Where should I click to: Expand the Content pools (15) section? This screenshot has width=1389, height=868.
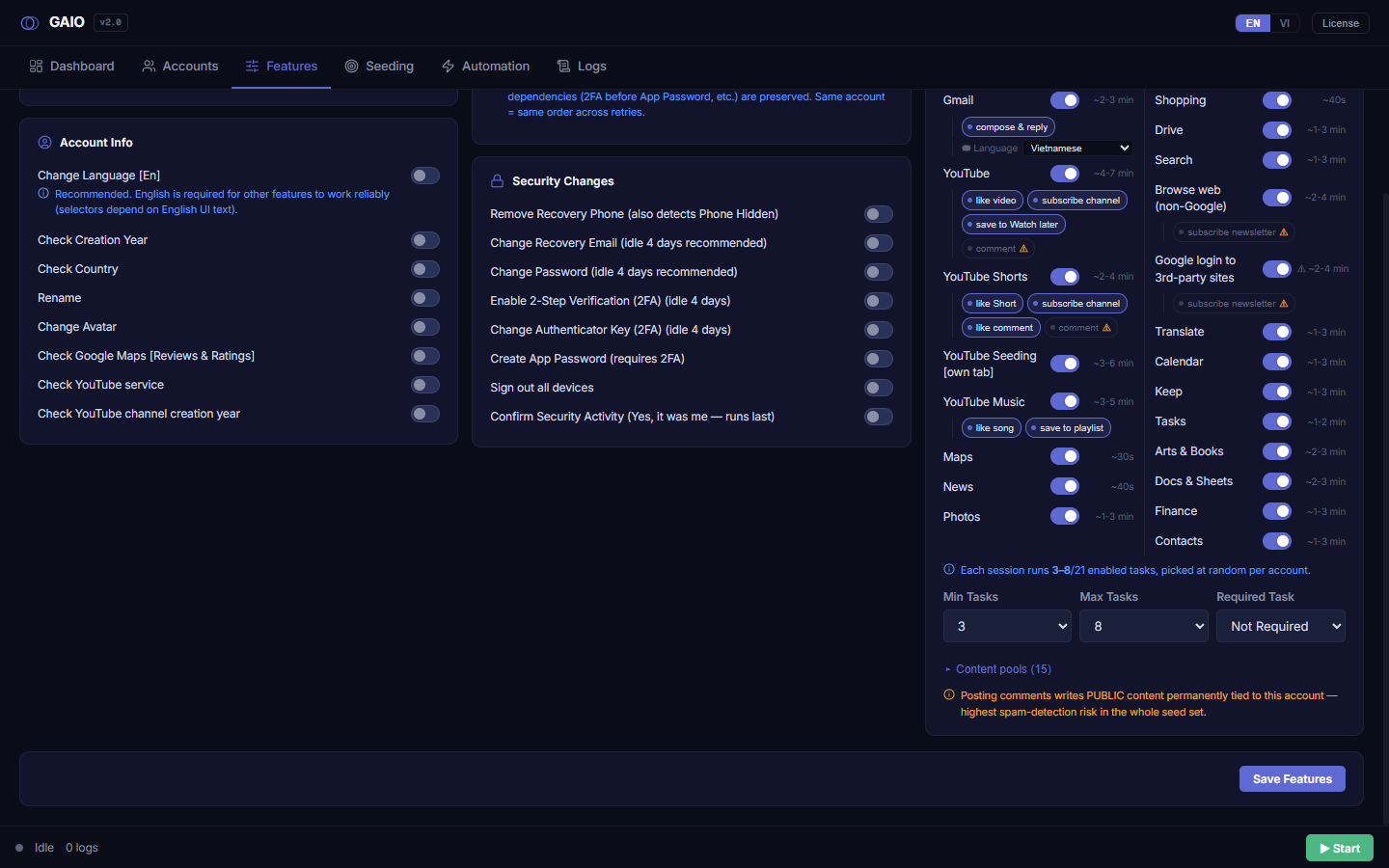[x=998, y=669]
